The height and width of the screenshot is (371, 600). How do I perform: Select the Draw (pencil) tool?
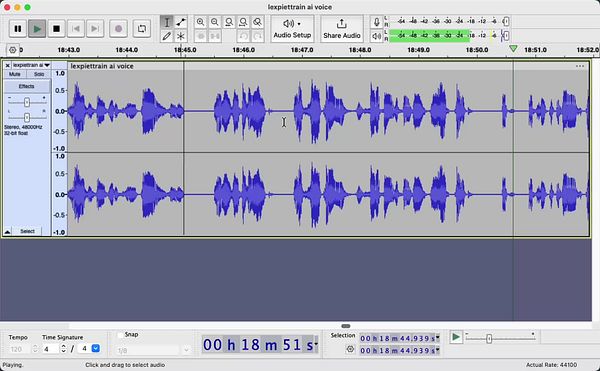pos(166,36)
